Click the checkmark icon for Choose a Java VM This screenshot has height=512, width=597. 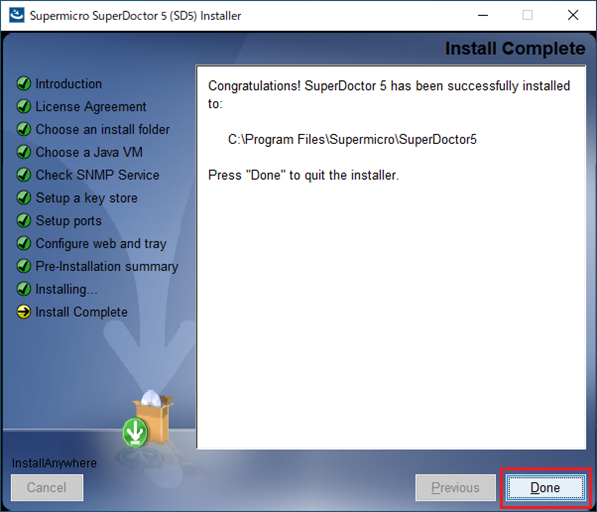[x=24, y=152]
